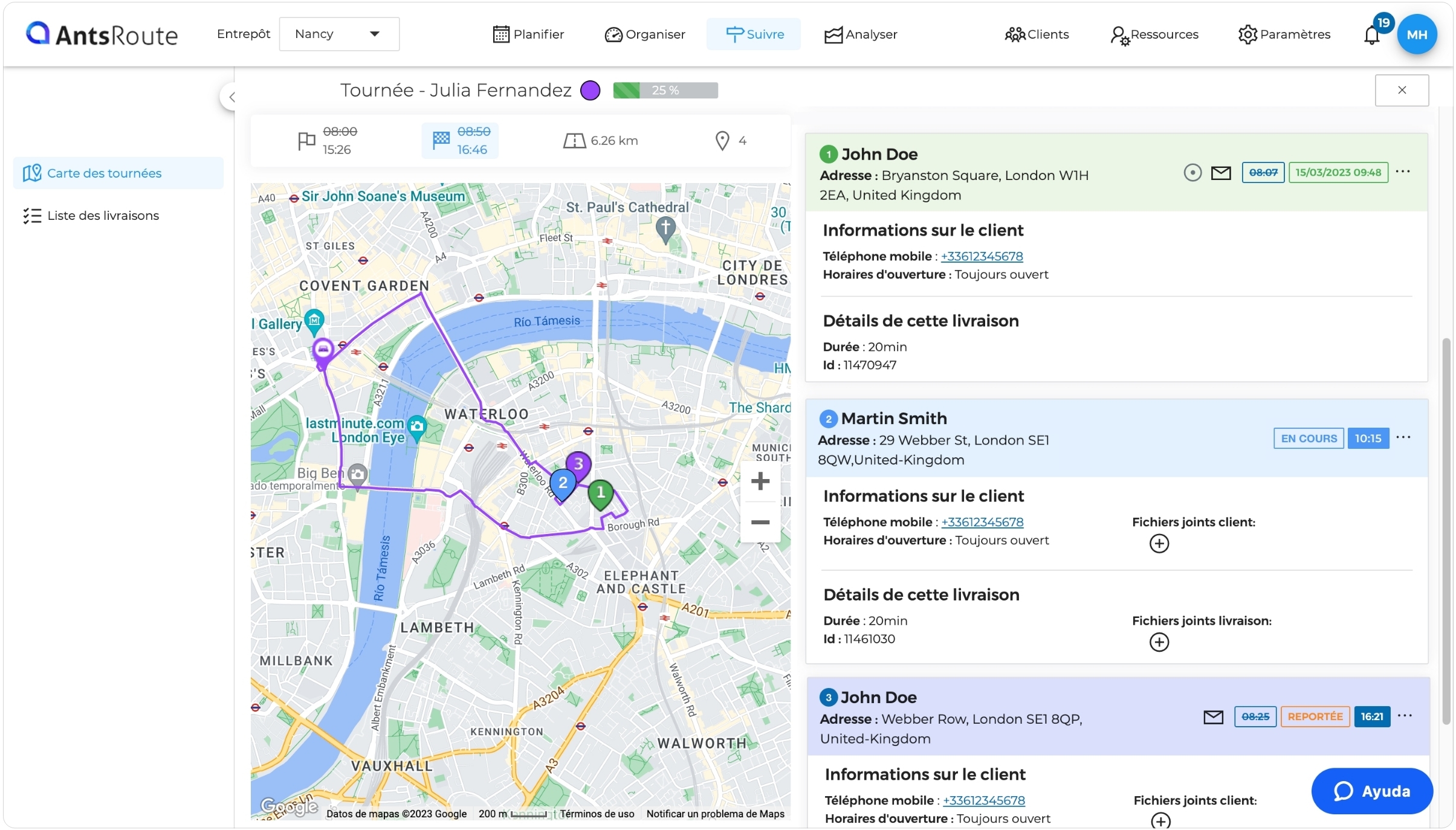Screen dimensions: 1456x830
Task: Click envelope icon on John Doe stop 3
Action: 1213,717
